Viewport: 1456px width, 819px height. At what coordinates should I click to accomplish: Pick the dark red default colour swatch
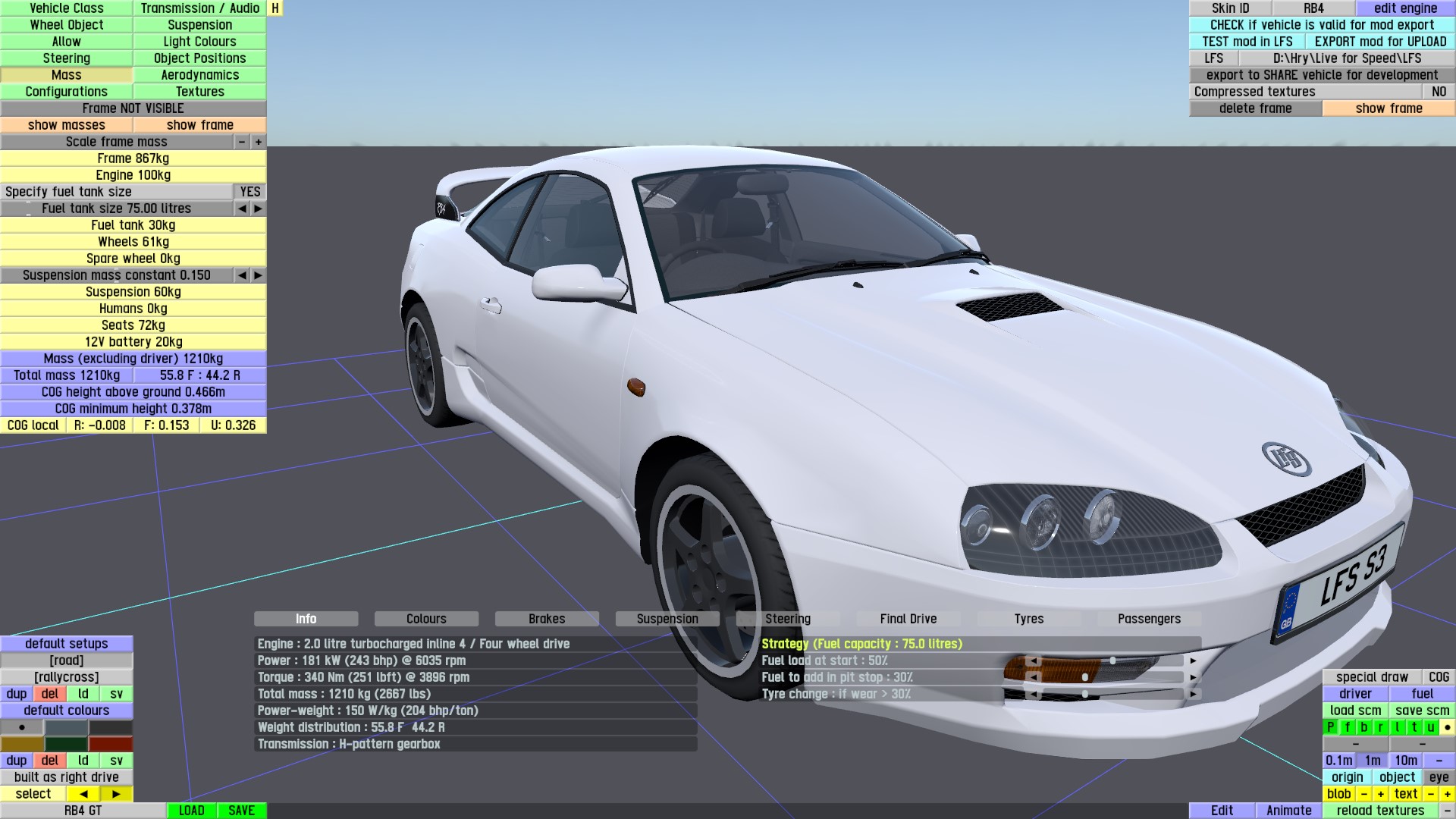(x=111, y=744)
